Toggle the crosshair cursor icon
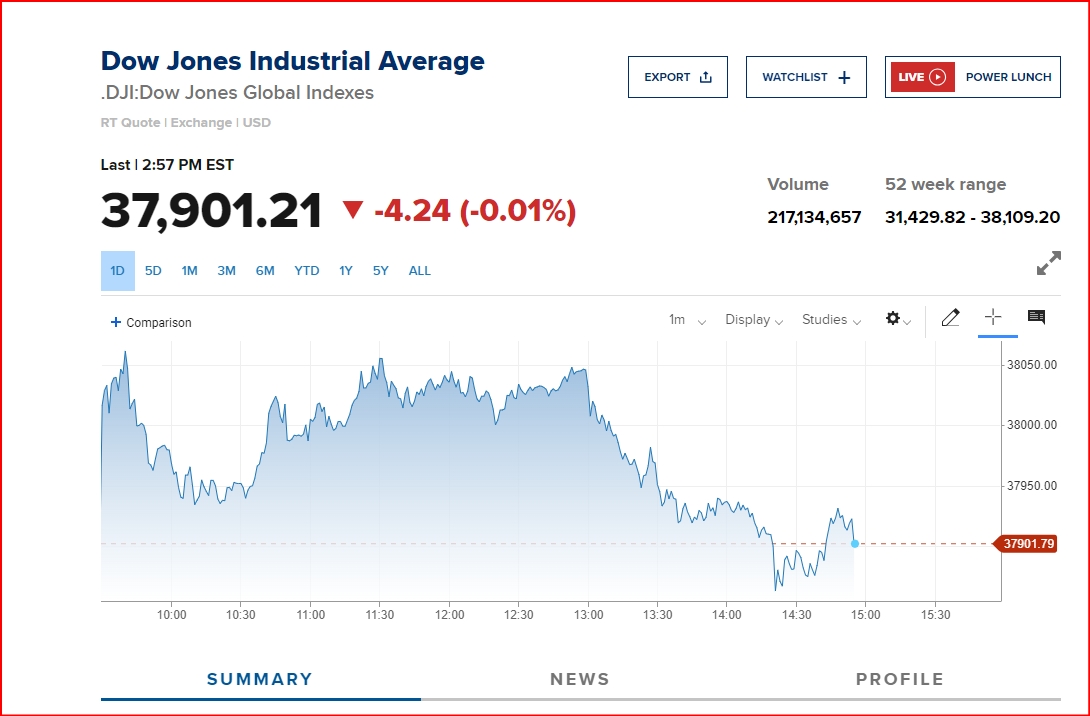The height and width of the screenshot is (716, 1090). click(993, 317)
